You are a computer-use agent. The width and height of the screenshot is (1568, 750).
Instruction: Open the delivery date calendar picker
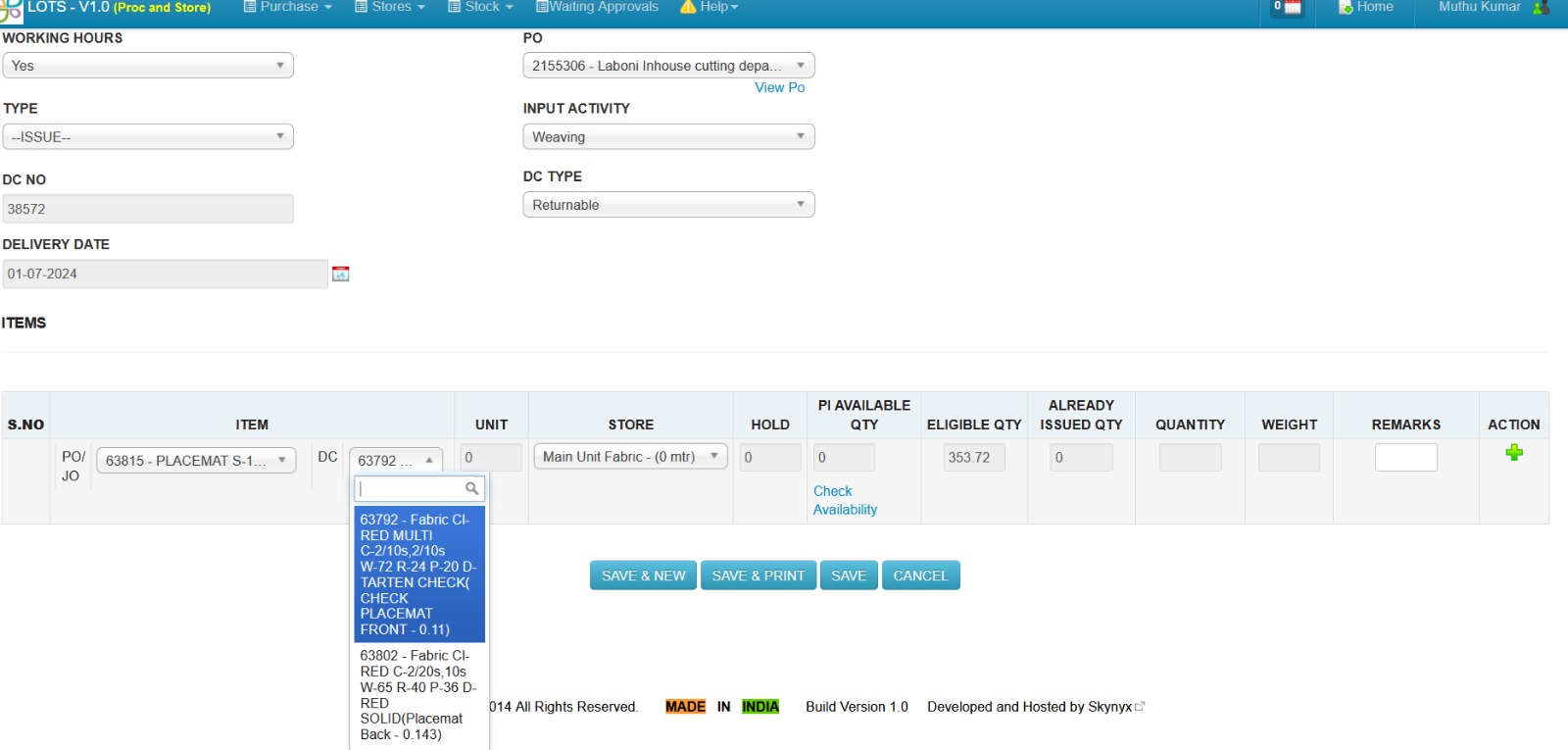pos(341,274)
